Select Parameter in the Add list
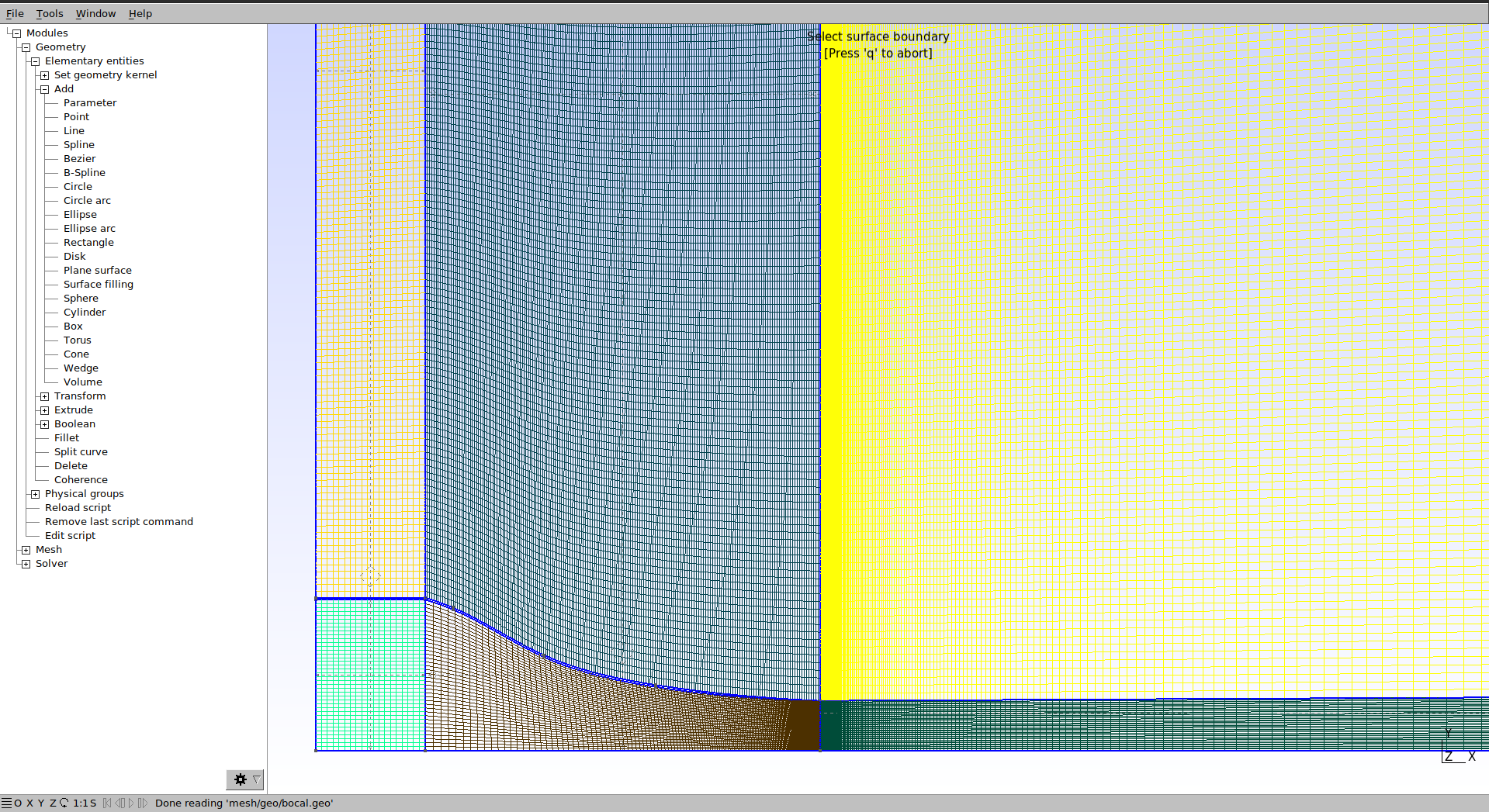This screenshot has height=812, width=1489. pos(90,102)
